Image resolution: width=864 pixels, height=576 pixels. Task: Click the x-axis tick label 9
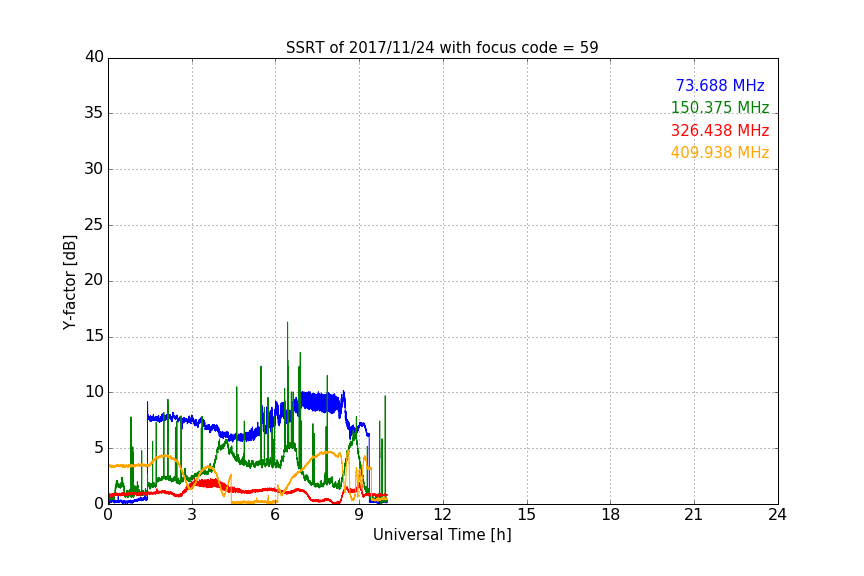(359, 515)
